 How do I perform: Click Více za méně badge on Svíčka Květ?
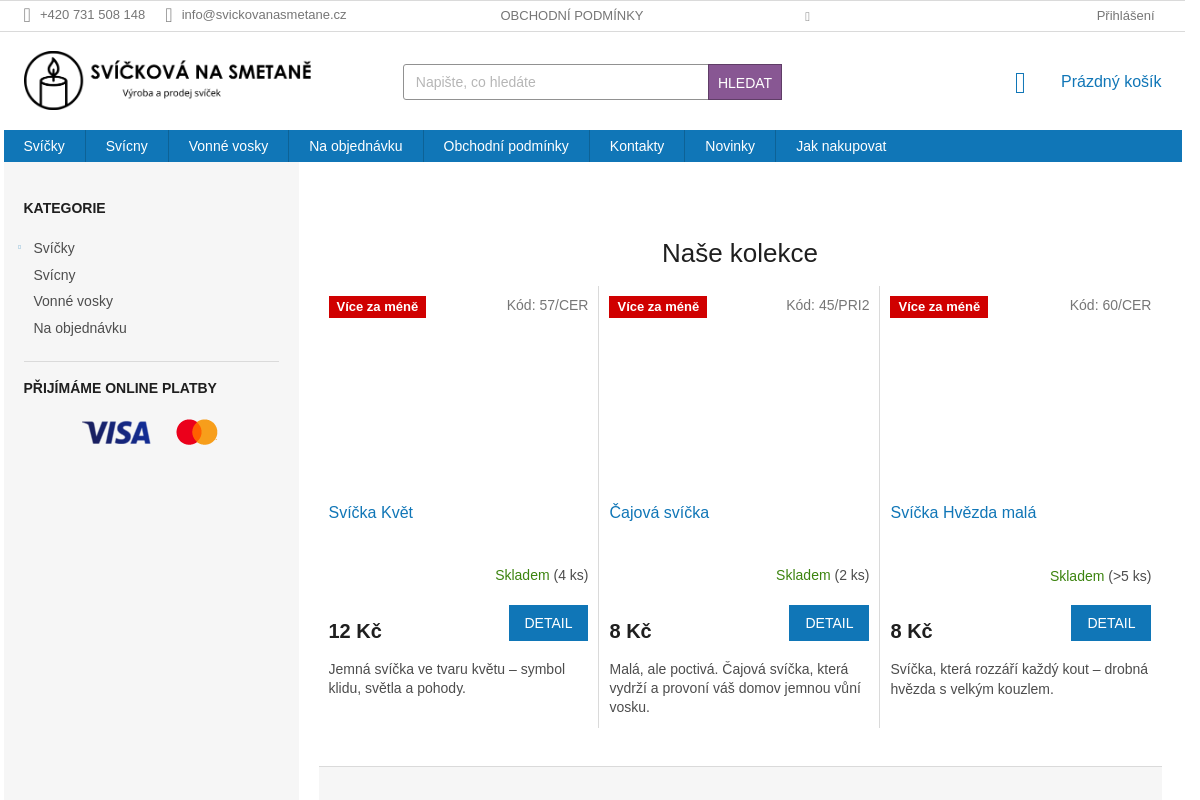tap(377, 307)
